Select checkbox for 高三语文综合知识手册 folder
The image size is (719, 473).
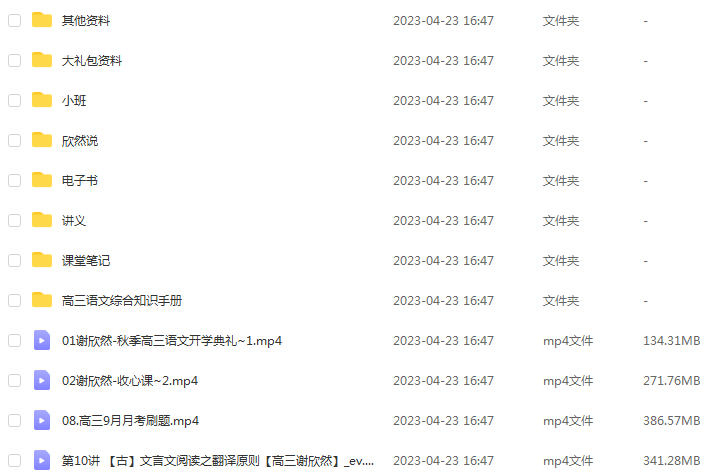point(15,300)
